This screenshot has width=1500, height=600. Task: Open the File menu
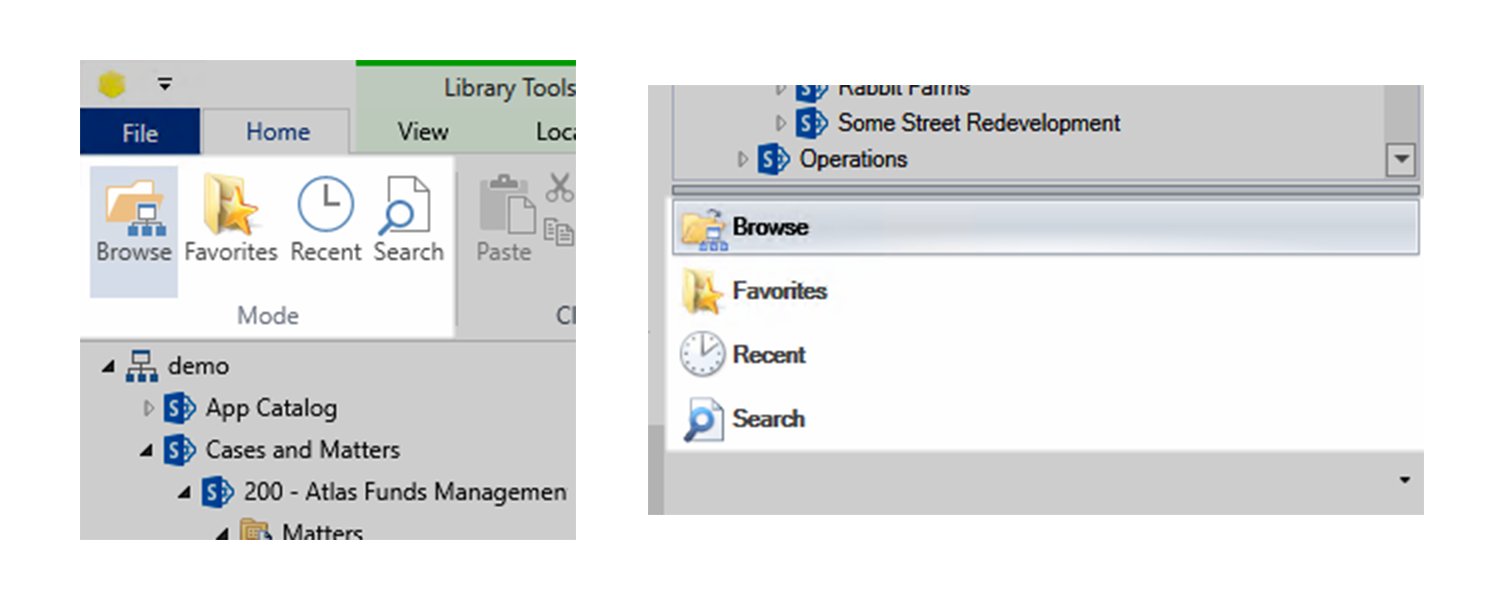point(139,131)
